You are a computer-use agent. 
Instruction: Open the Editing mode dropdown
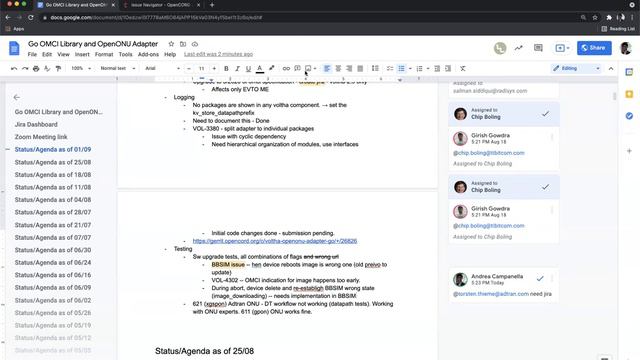tap(576, 69)
